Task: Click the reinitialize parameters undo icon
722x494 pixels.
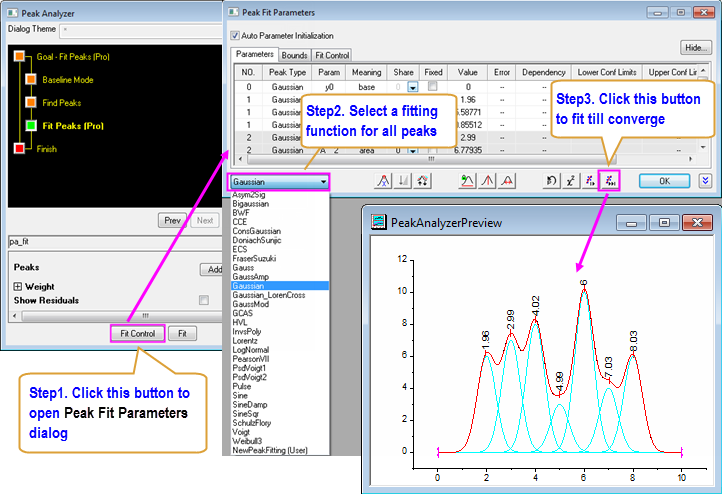Action: [x=551, y=181]
